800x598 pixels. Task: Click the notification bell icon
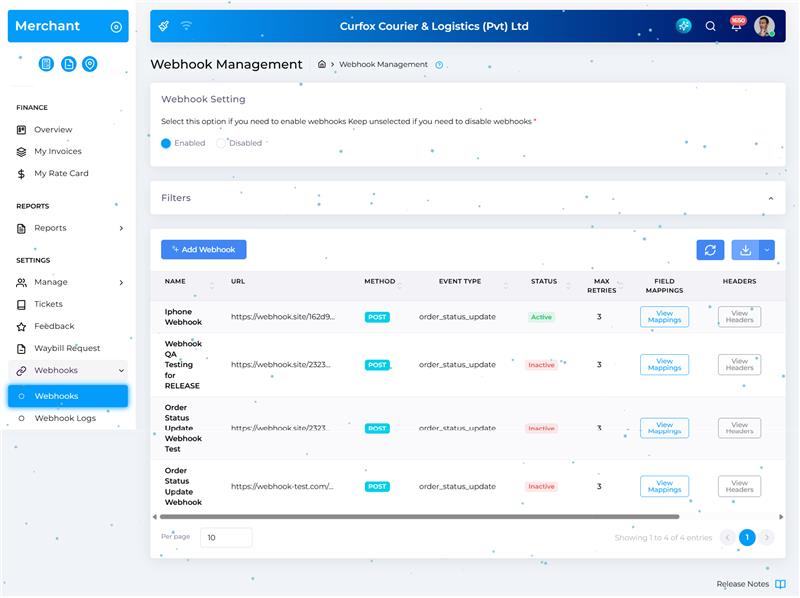click(x=736, y=27)
